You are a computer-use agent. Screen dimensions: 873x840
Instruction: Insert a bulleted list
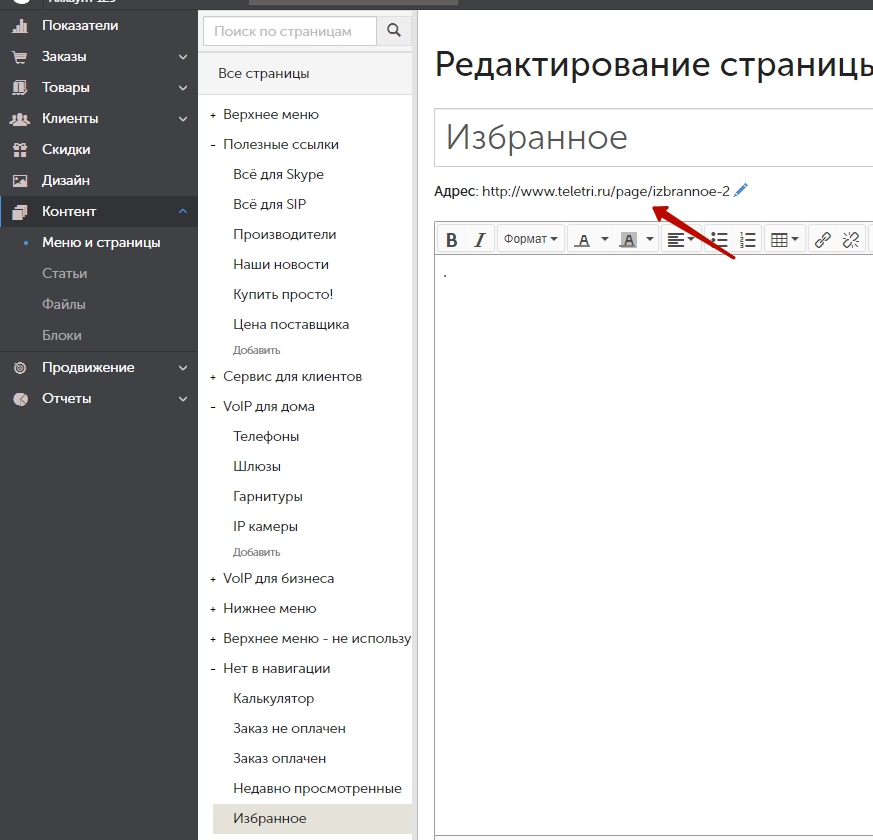(x=719, y=240)
